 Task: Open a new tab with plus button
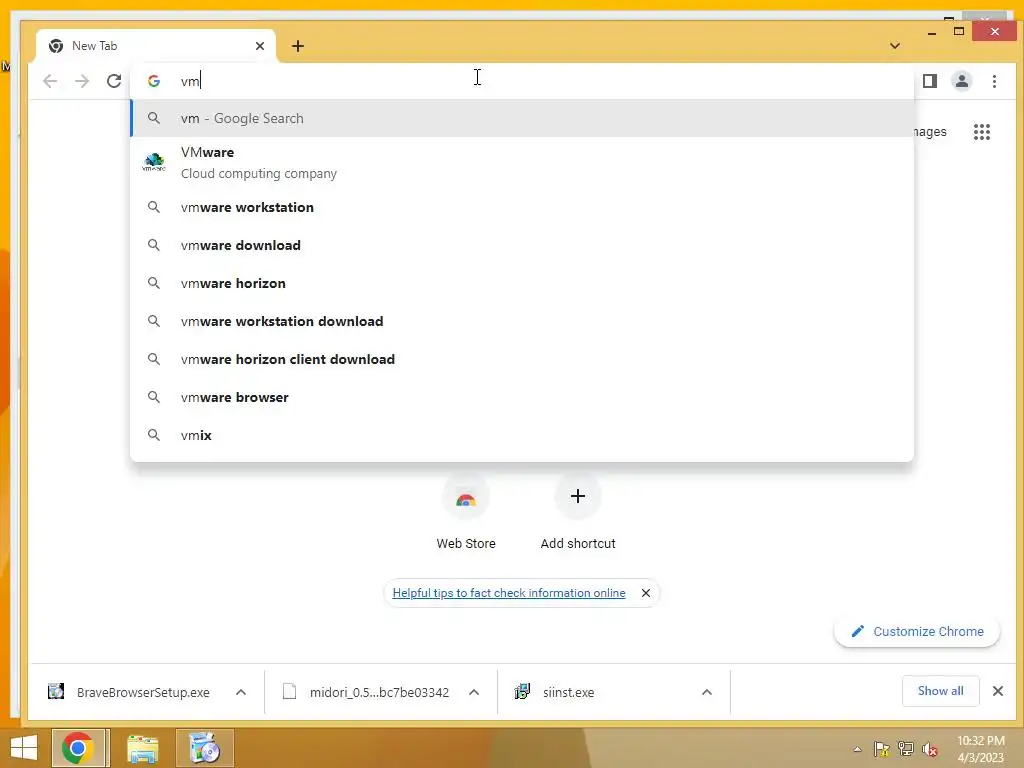click(298, 46)
